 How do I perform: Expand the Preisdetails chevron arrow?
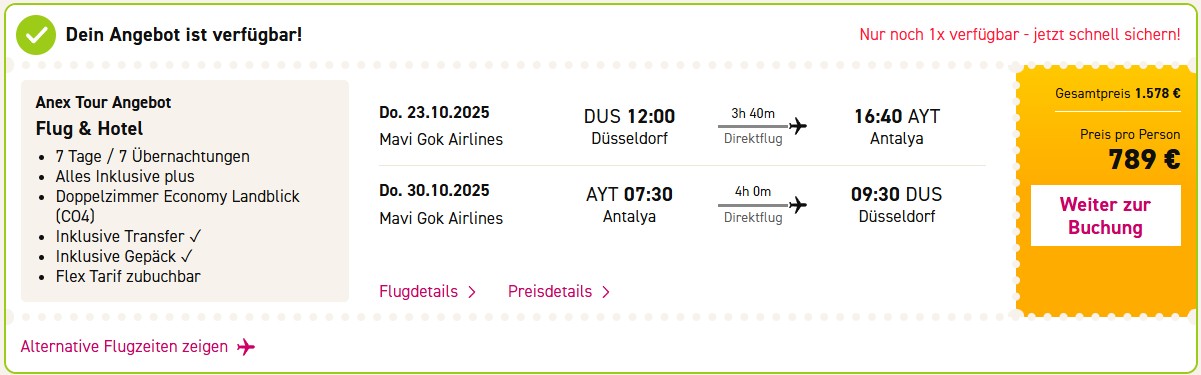[x=606, y=292]
